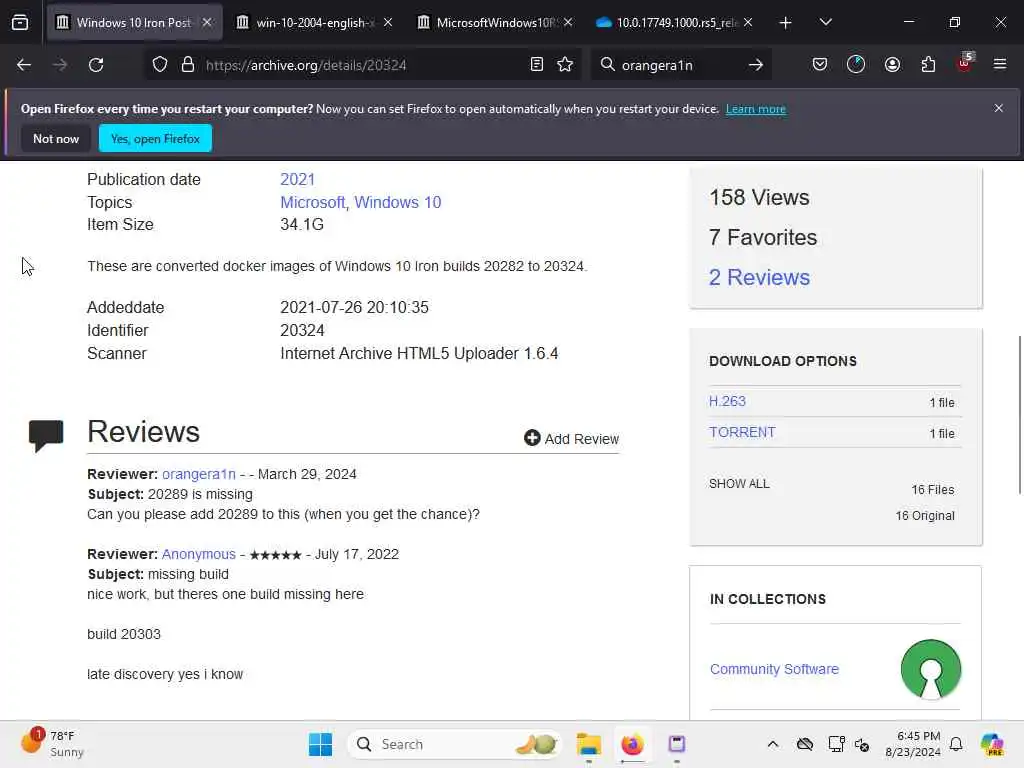This screenshot has height=768, width=1024.
Task: Download the H.263 file option
Action: point(728,402)
